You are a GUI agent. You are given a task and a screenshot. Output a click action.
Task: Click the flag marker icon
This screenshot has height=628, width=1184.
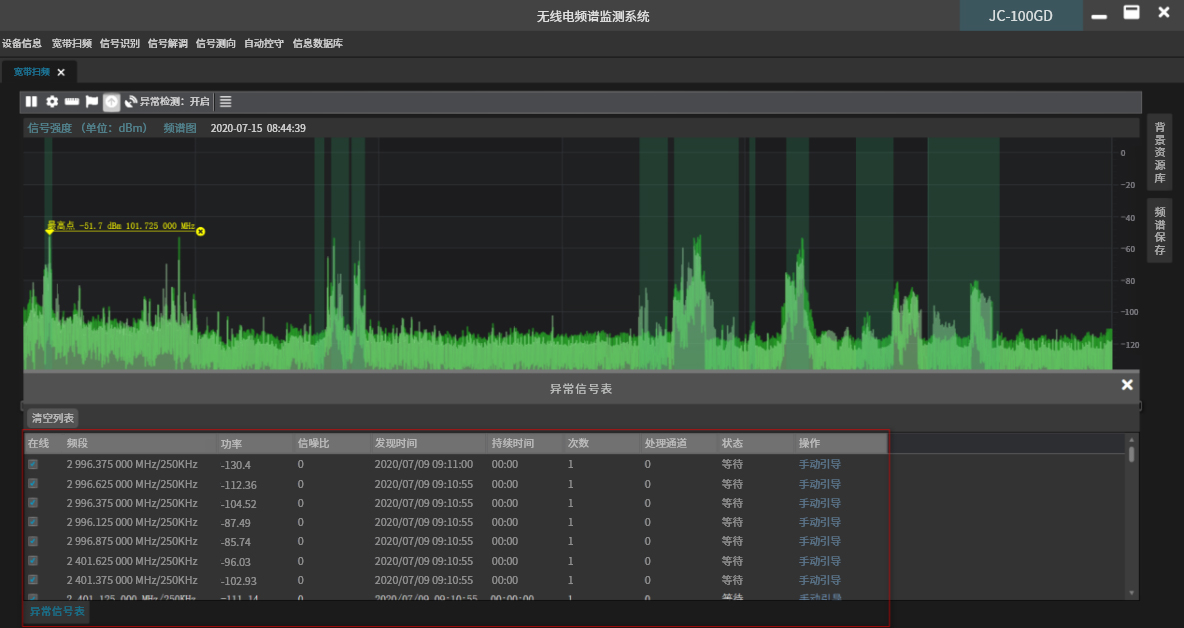click(x=92, y=102)
